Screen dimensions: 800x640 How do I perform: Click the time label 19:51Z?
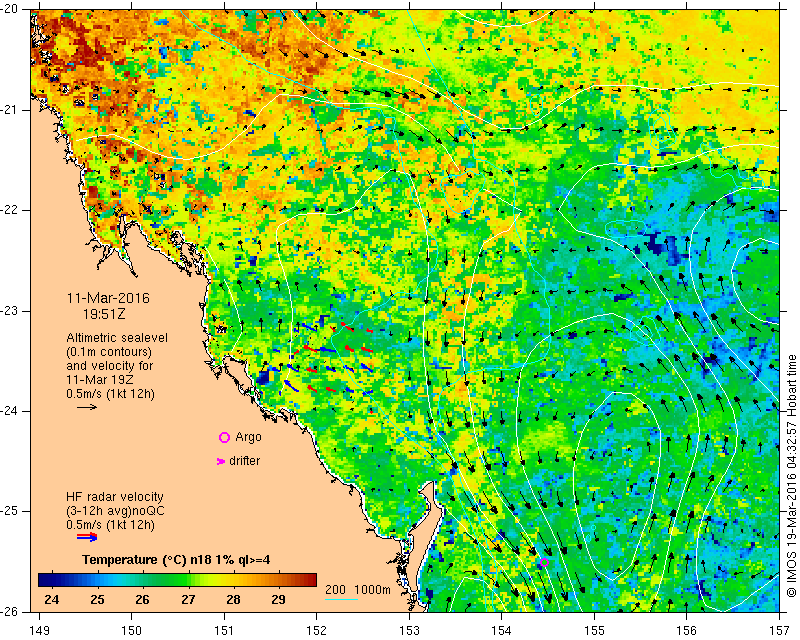point(104,314)
